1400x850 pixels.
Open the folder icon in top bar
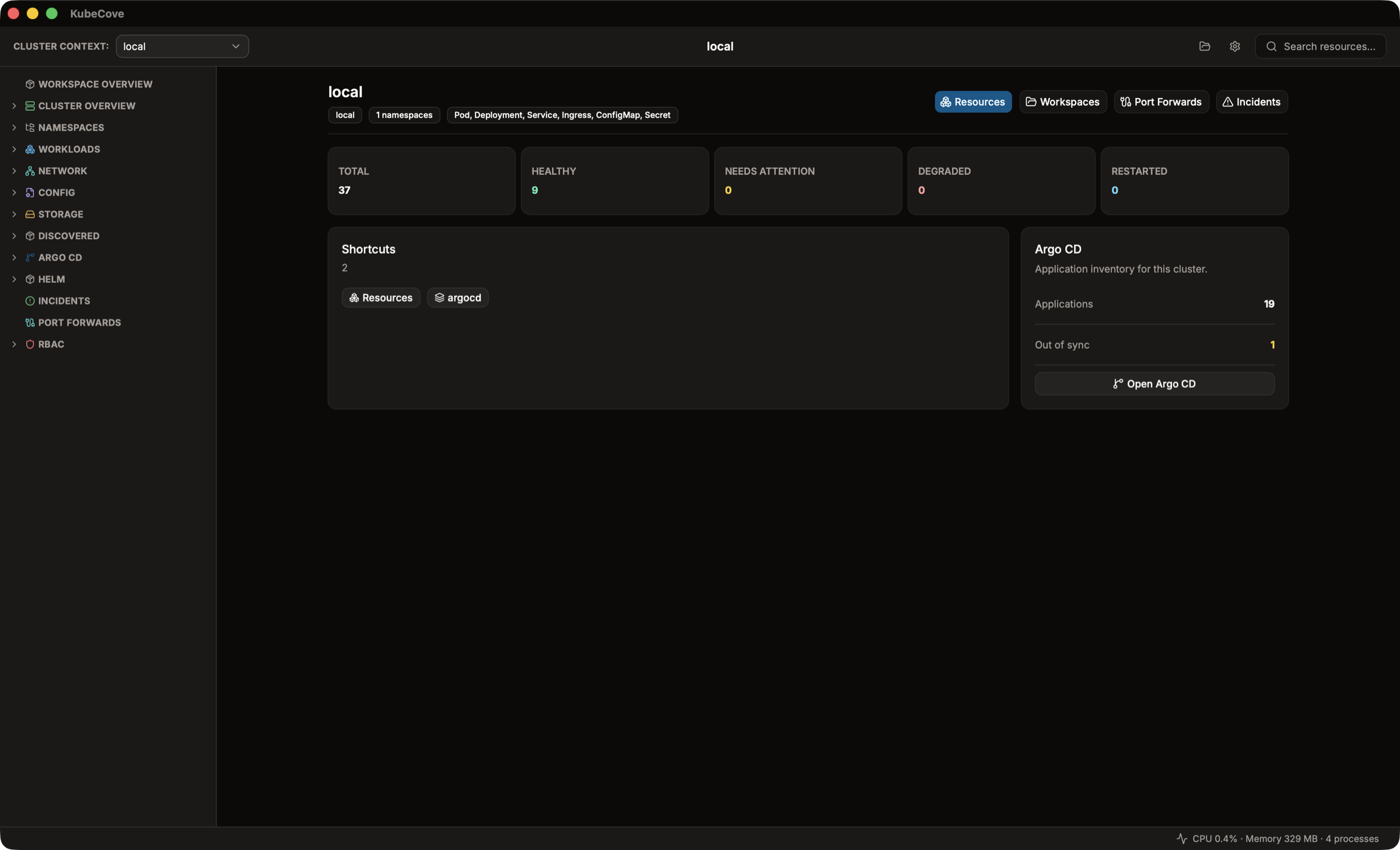[x=1205, y=46]
